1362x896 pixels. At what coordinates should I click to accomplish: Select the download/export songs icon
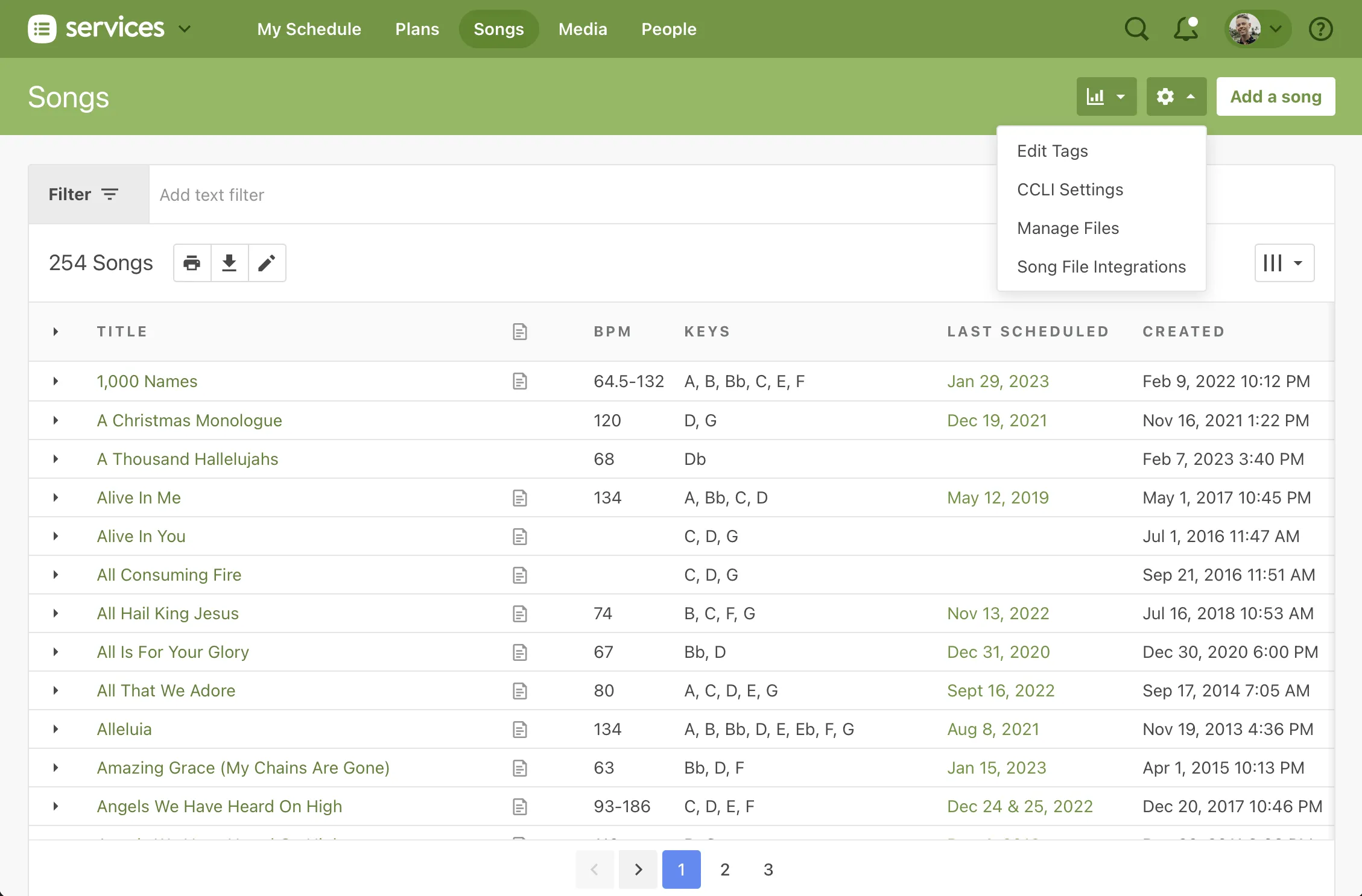(x=229, y=263)
